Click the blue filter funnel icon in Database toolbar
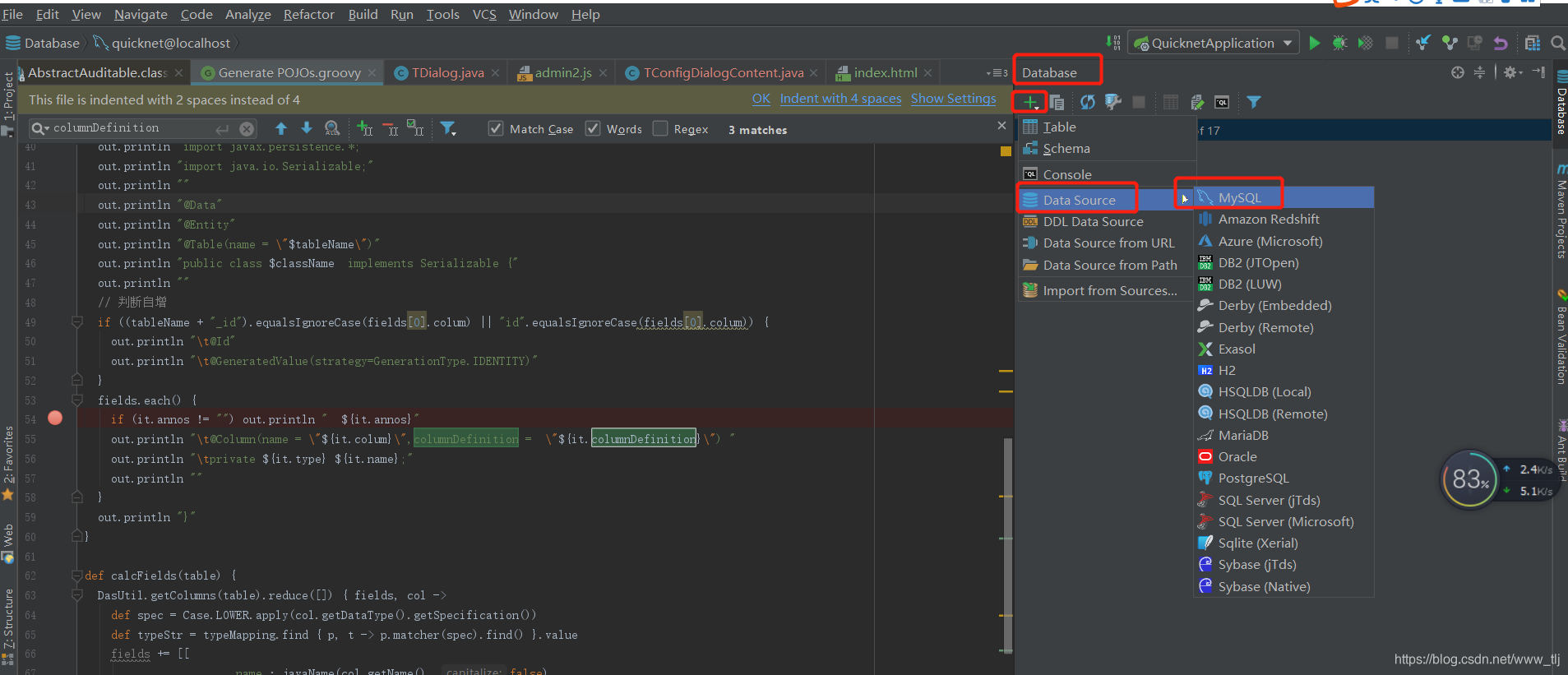Viewport: 1568px width, 675px height. (x=1253, y=102)
